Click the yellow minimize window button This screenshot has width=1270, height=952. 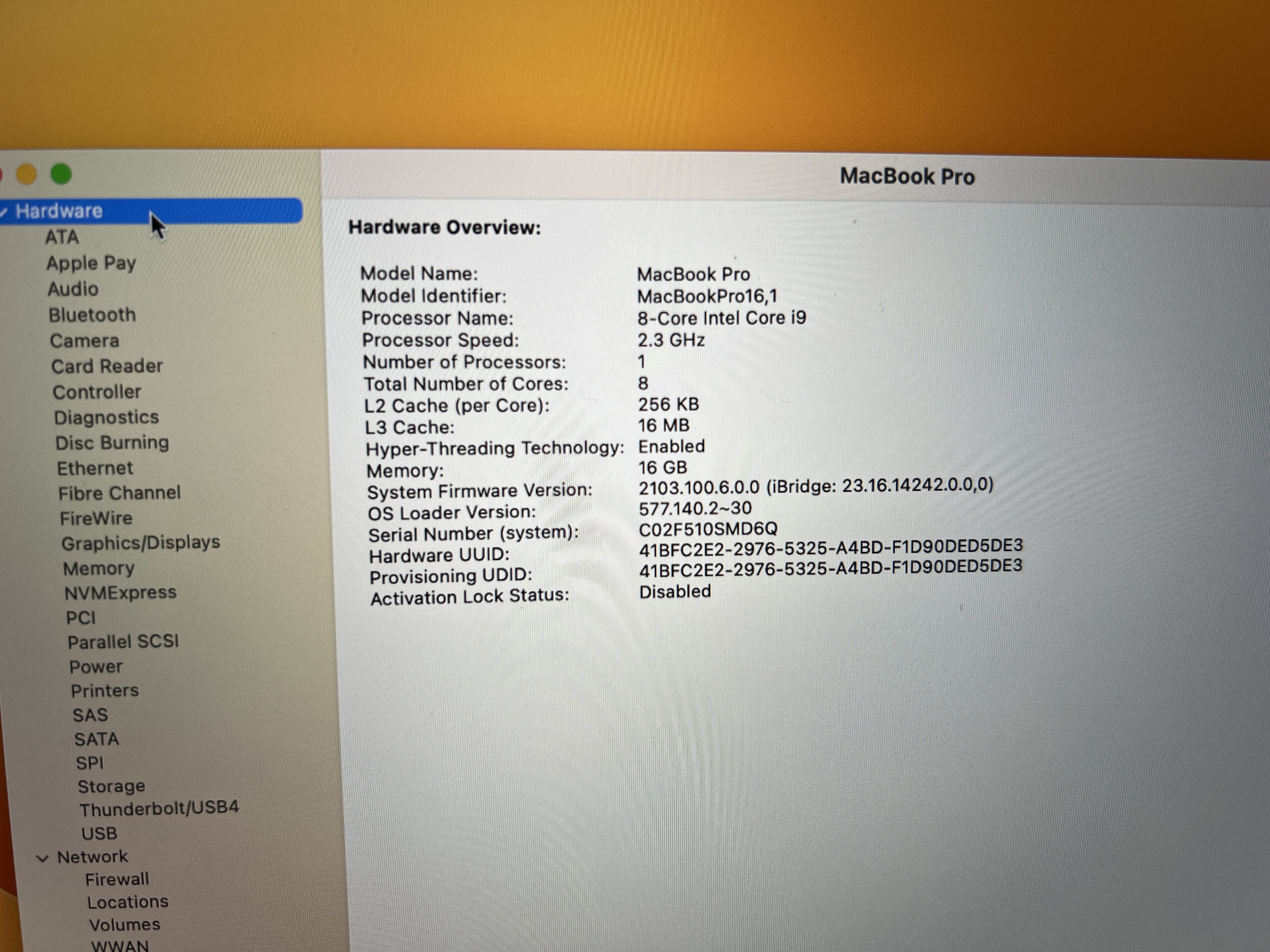[x=26, y=174]
